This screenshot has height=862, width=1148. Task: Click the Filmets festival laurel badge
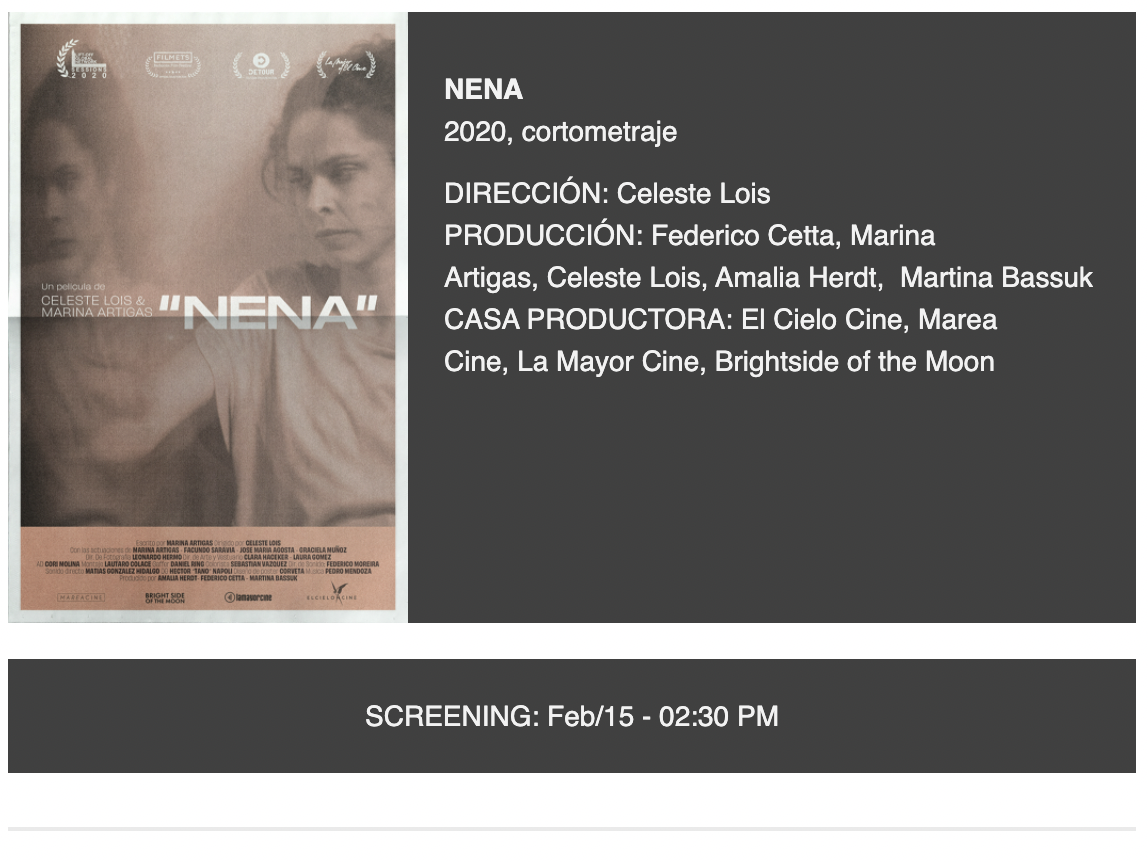[173, 64]
